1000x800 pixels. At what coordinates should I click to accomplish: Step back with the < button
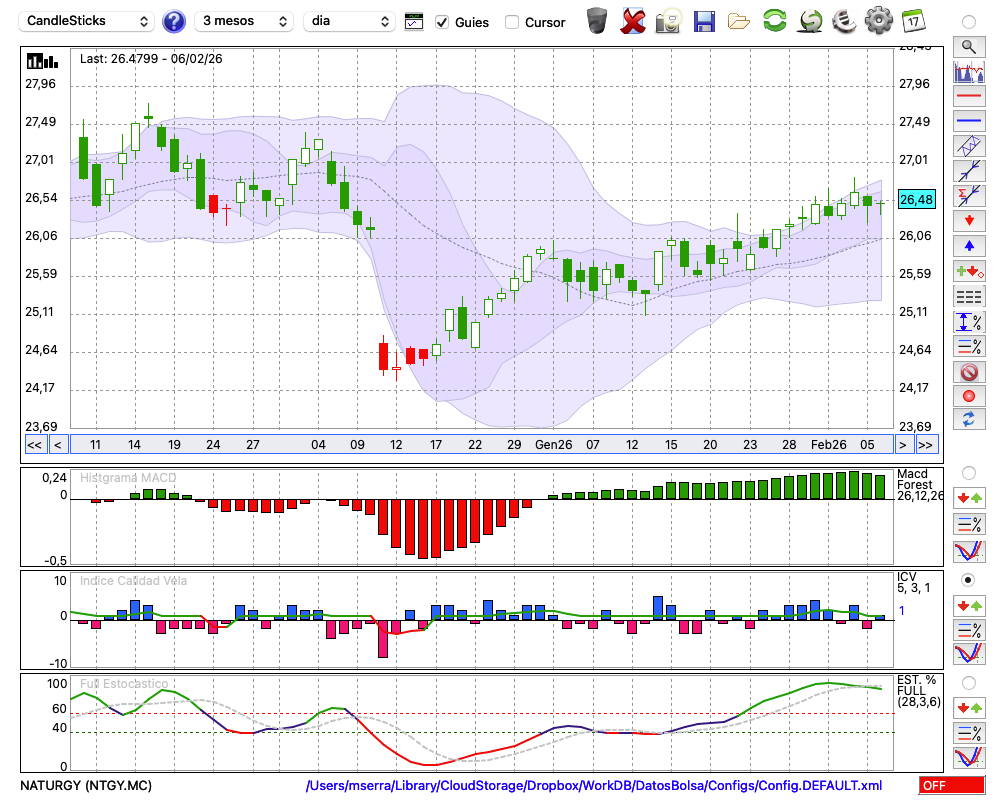point(57,445)
